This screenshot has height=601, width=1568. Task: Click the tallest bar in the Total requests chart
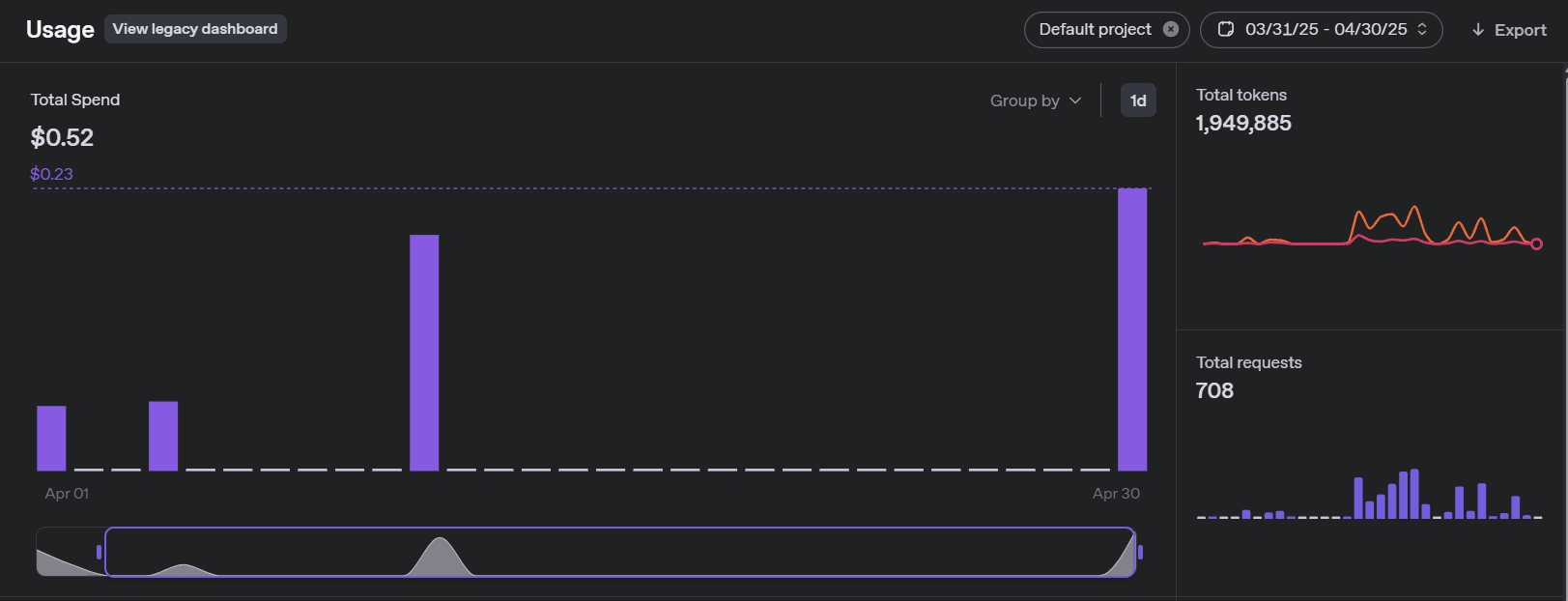tap(1413, 493)
